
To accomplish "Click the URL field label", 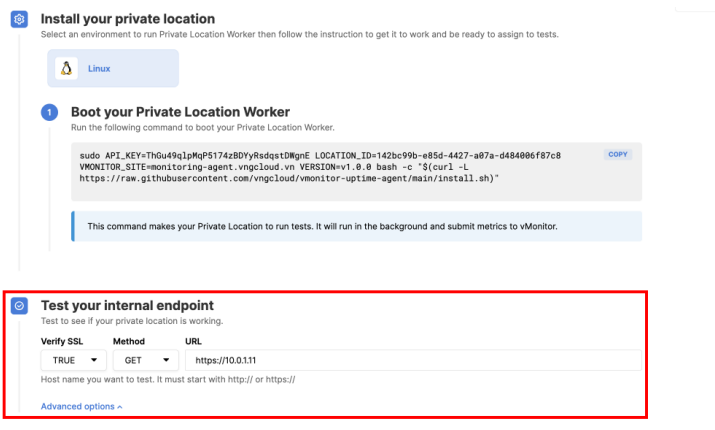I will tap(193, 341).
